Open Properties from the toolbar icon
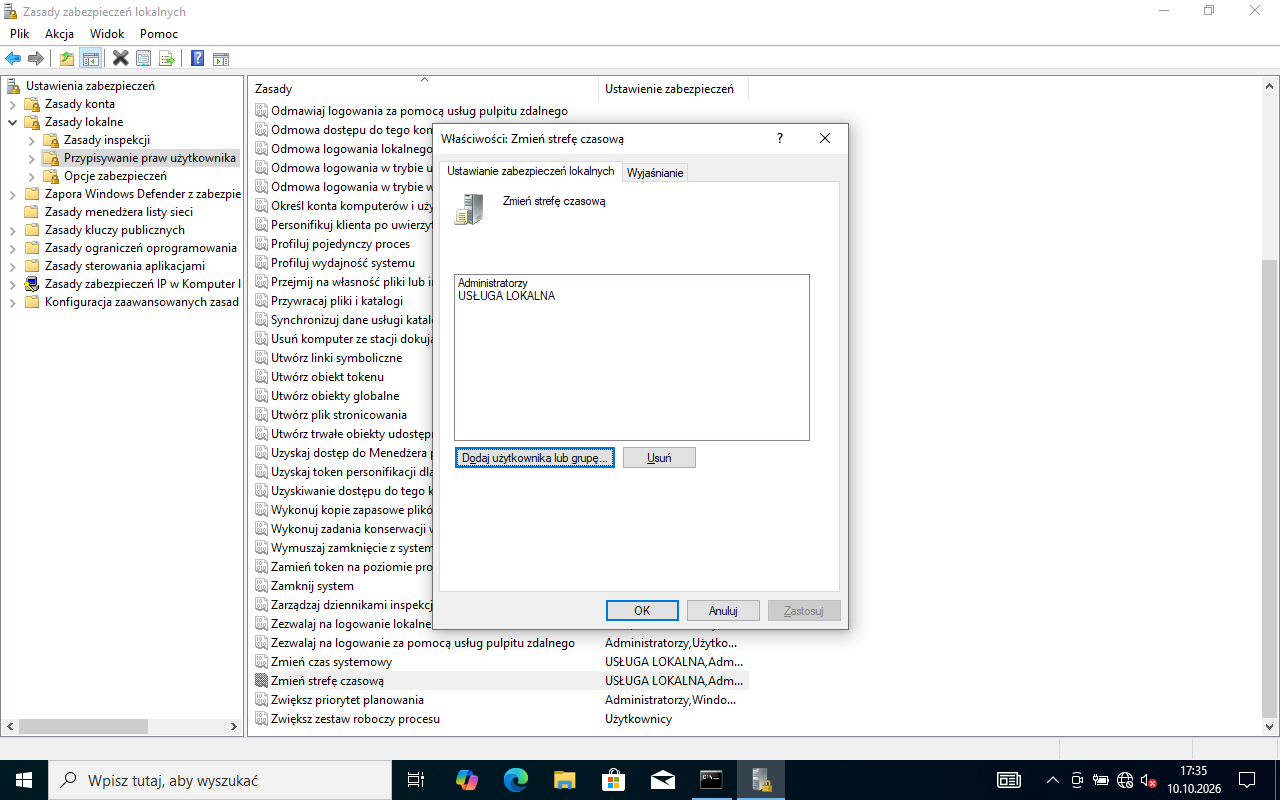This screenshot has height=800, width=1280. (144, 59)
